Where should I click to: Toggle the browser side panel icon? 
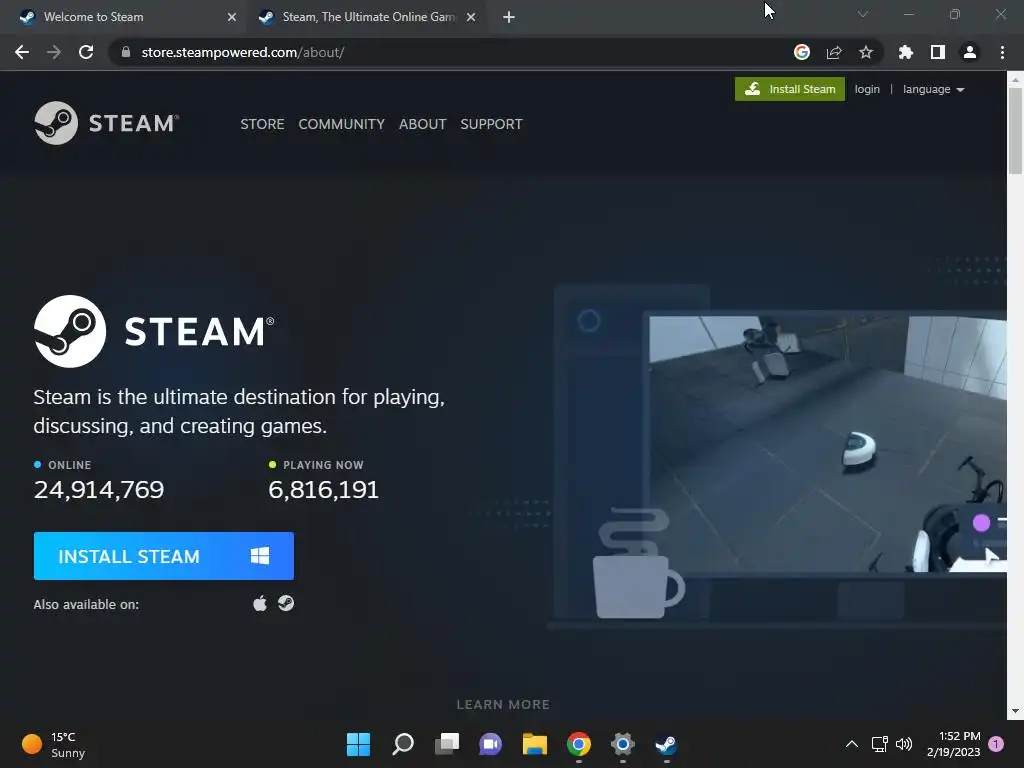click(938, 52)
